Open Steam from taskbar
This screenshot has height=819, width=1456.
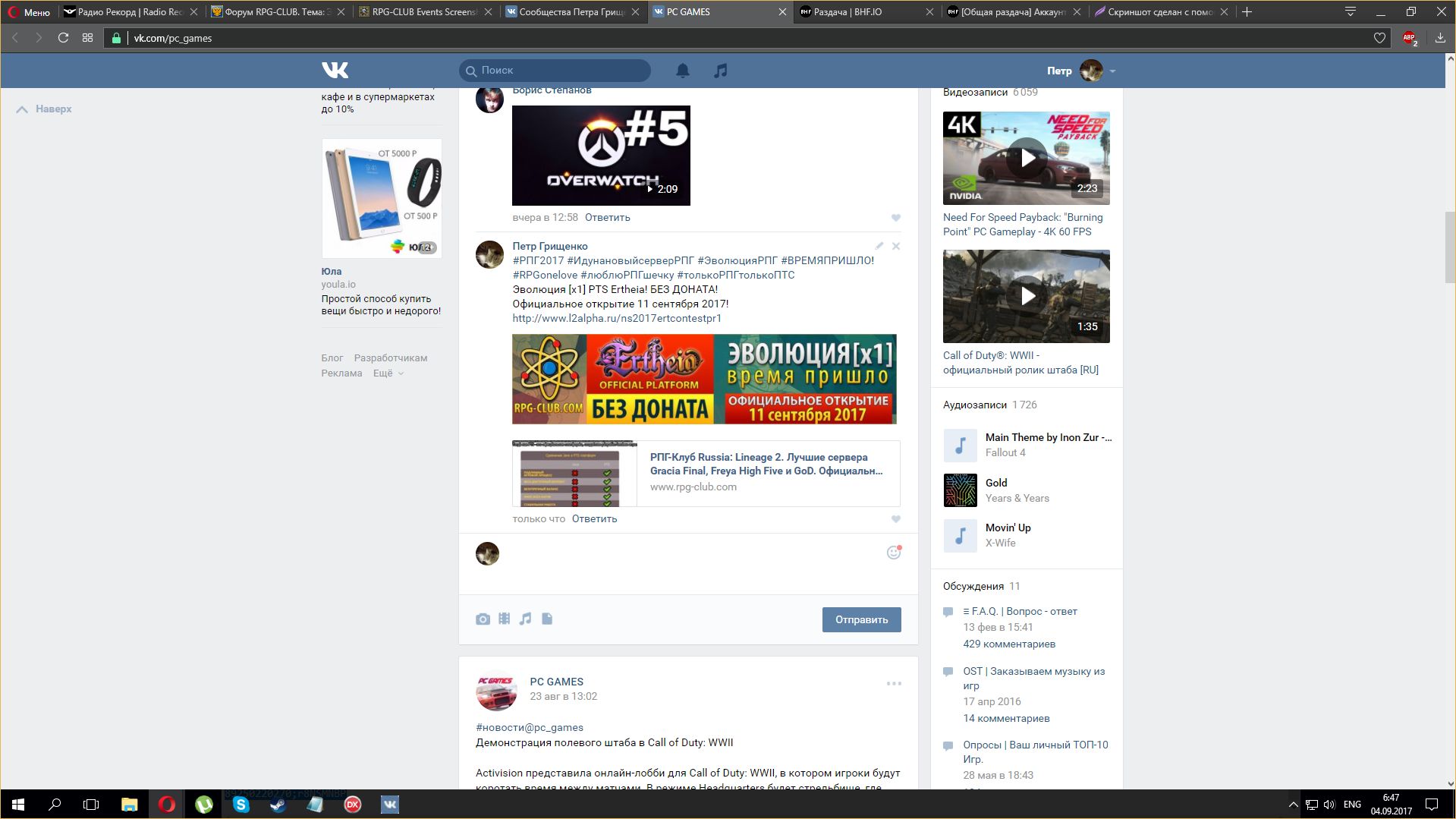point(278,805)
